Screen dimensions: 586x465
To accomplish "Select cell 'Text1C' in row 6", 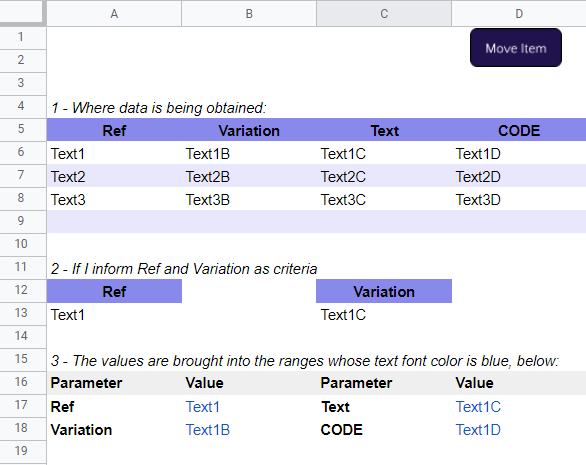I will pyautogui.click(x=384, y=153).
